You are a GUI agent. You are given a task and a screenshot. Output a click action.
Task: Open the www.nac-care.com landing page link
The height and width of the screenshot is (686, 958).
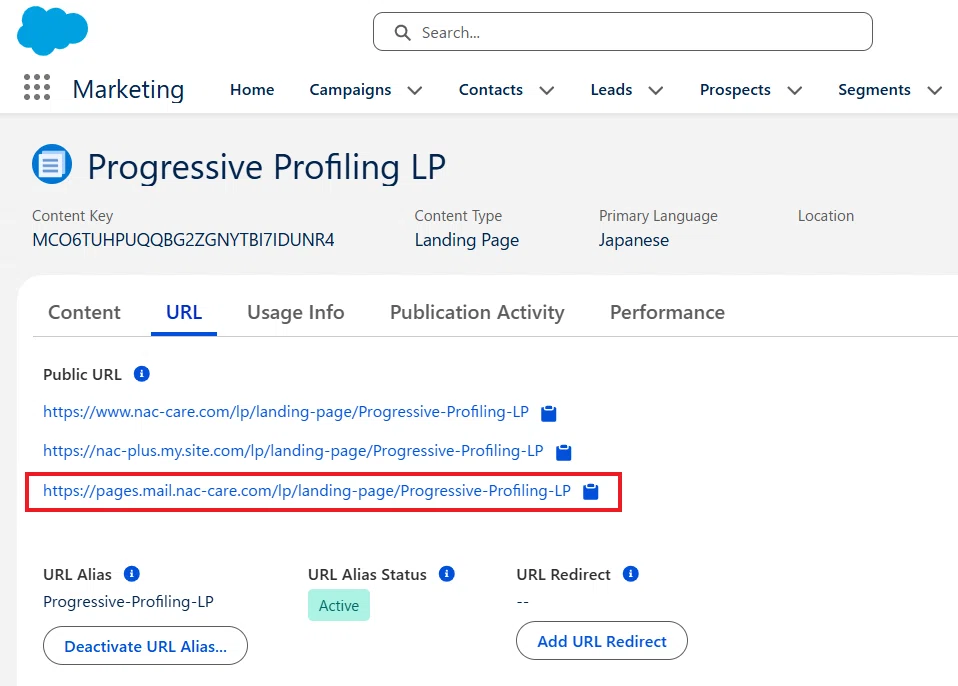(x=286, y=412)
